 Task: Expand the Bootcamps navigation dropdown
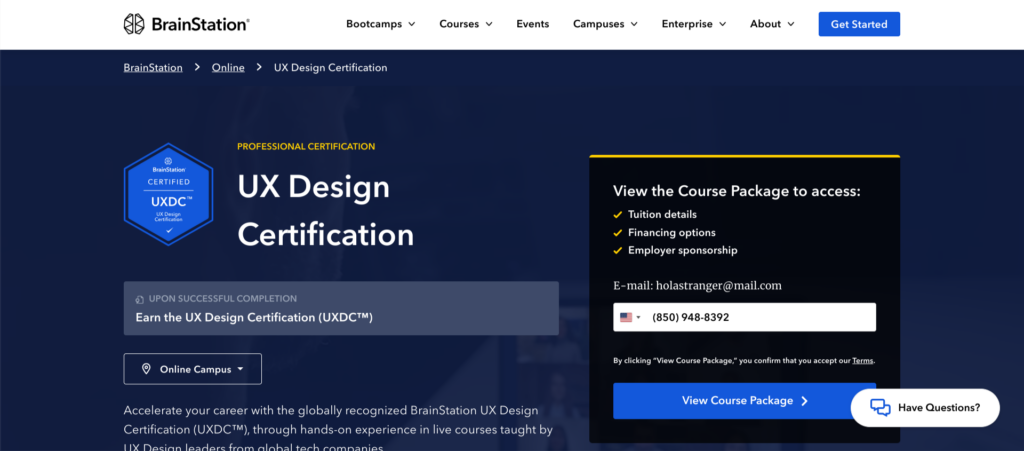pos(380,24)
